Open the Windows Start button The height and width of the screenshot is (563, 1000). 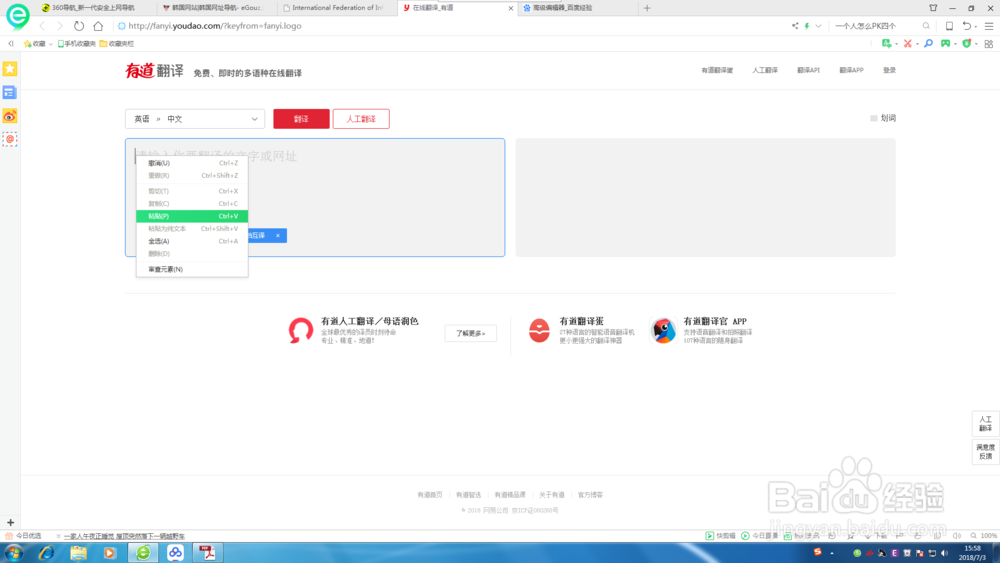pos(13,553)
